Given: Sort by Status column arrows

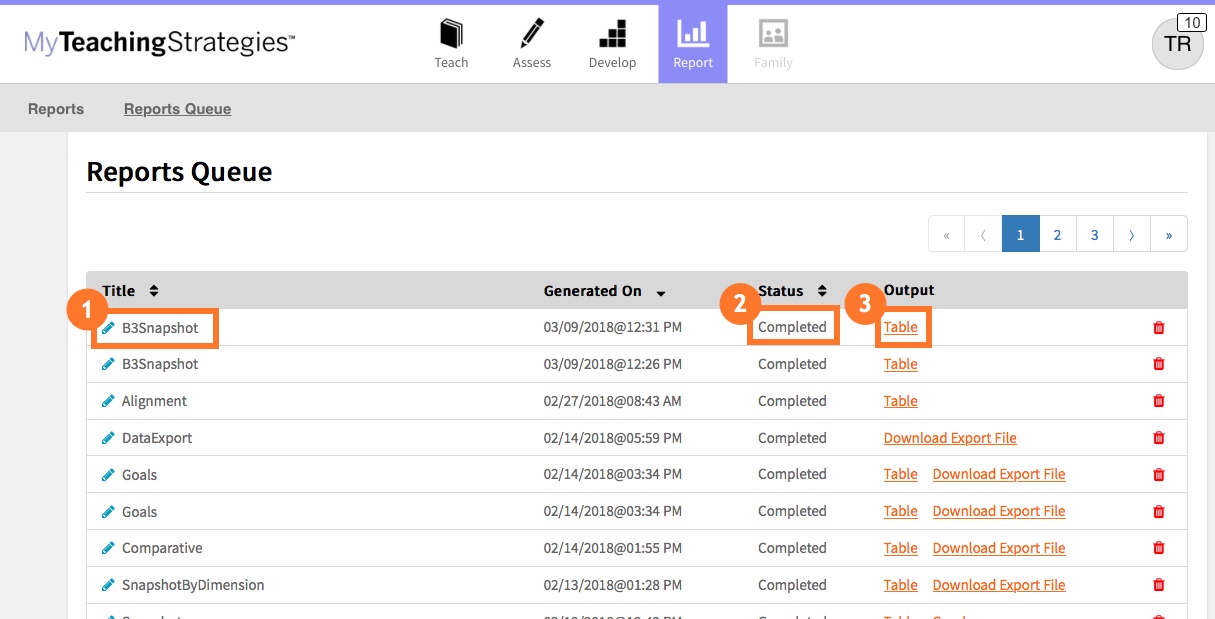Looking at the screenshot, I should pos(822,291).
